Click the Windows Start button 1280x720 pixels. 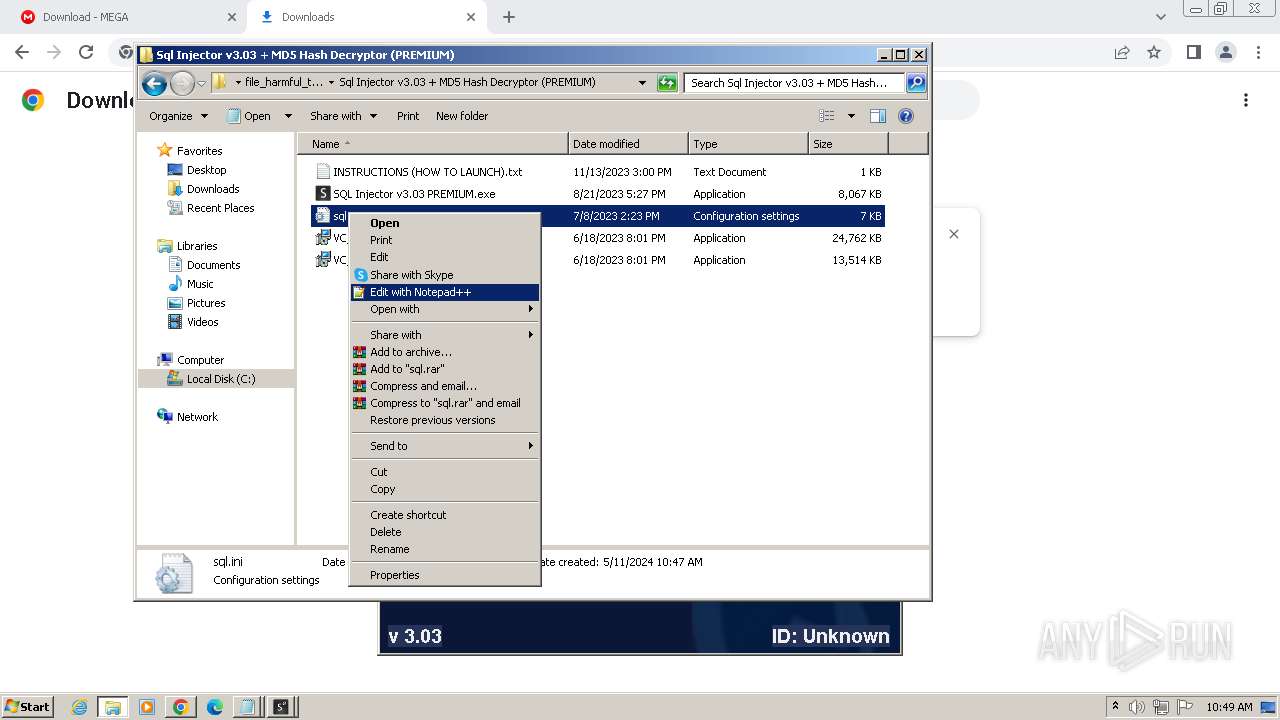pos(28,706)
